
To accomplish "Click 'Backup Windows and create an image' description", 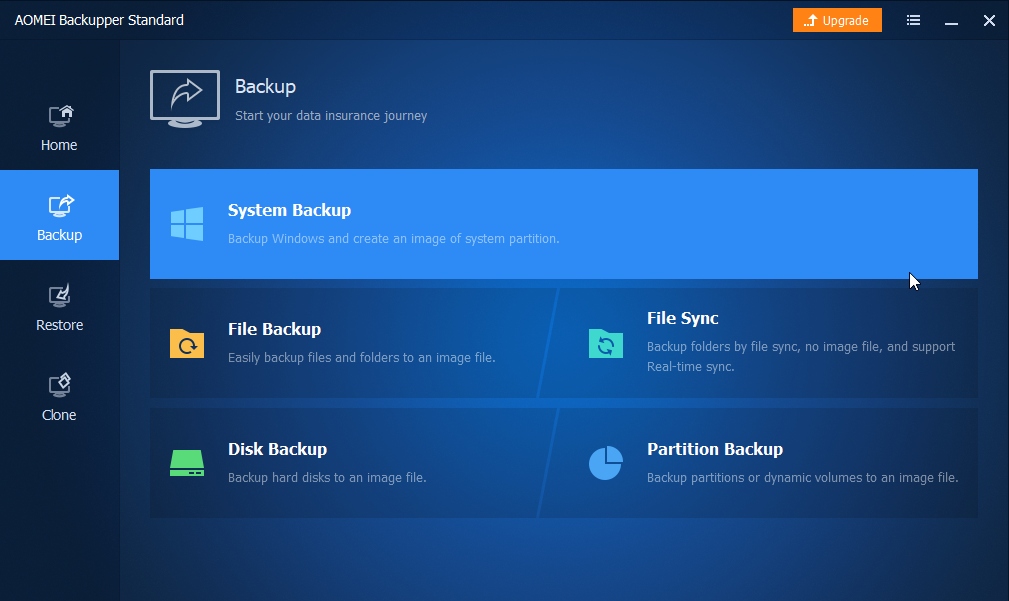I will click(394, 239).
